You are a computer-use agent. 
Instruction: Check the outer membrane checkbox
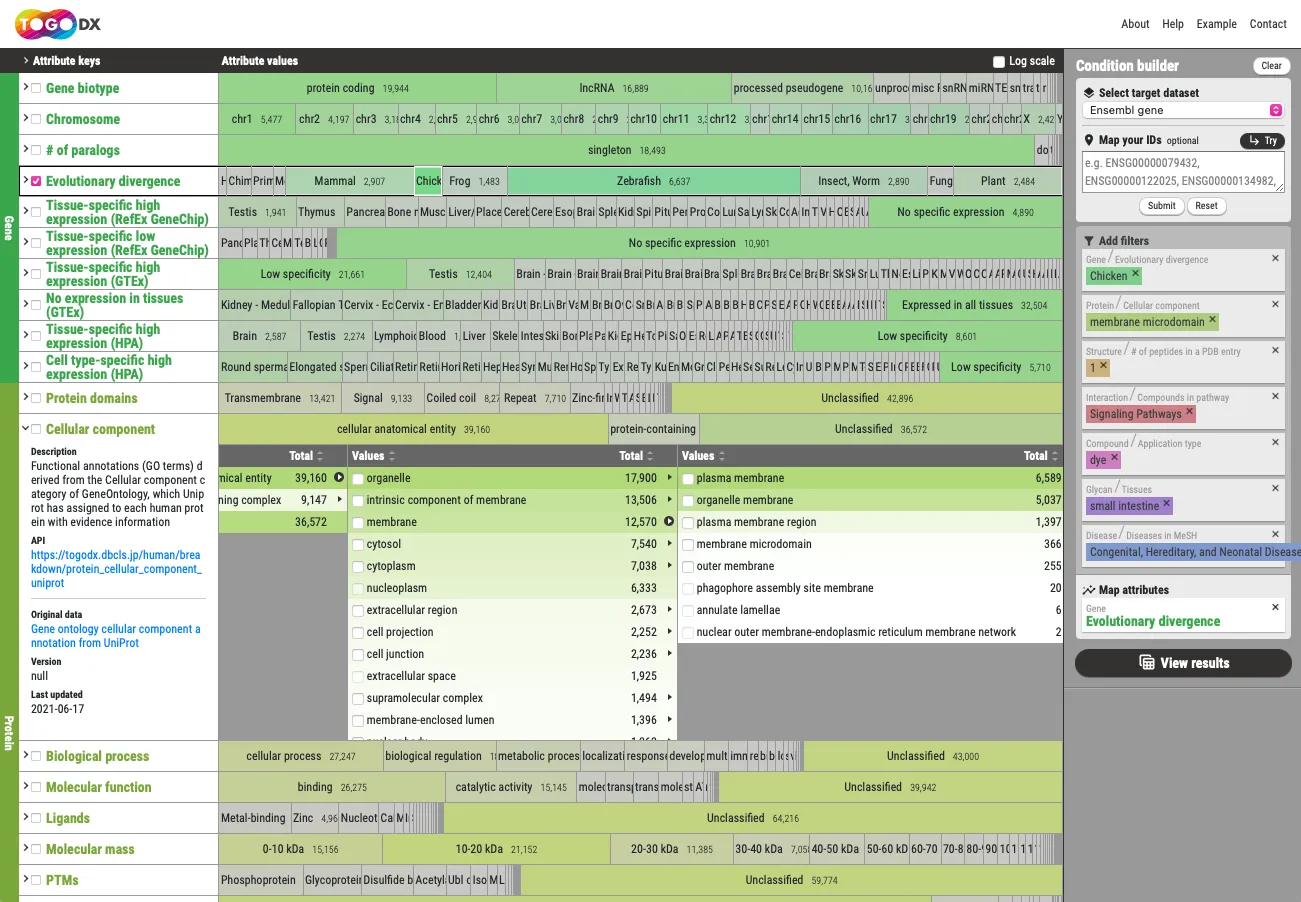[688, 567]
